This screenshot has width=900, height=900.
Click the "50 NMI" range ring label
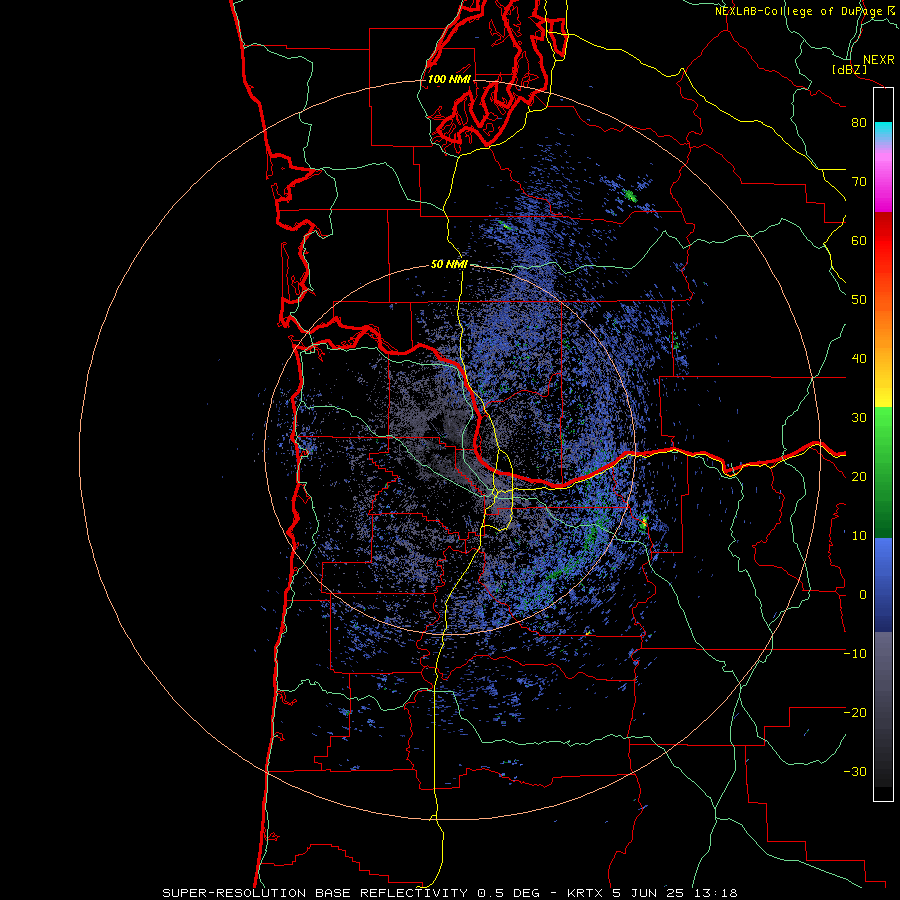click(449, 265)
